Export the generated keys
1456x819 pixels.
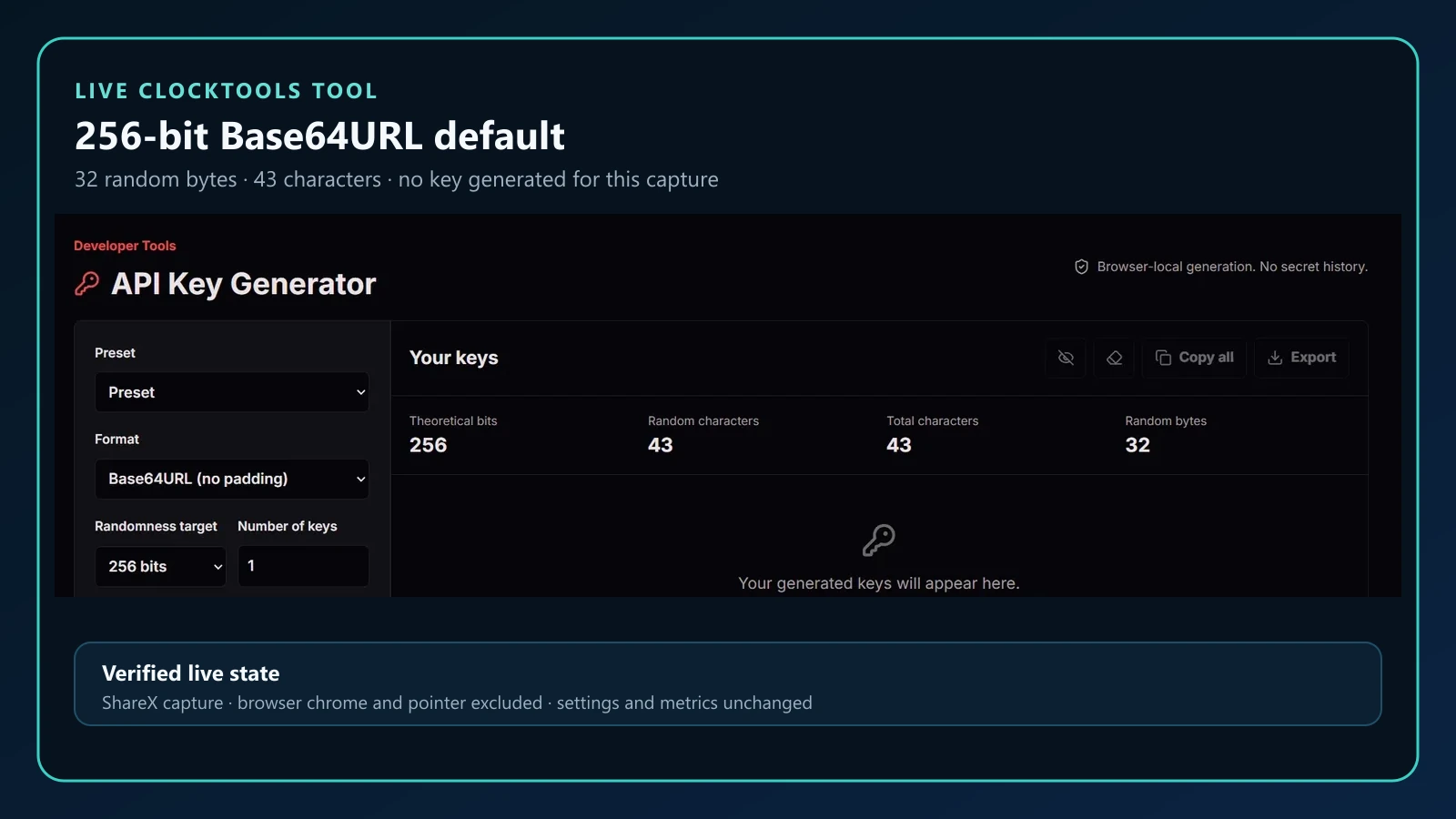(x=1301, y=358)
